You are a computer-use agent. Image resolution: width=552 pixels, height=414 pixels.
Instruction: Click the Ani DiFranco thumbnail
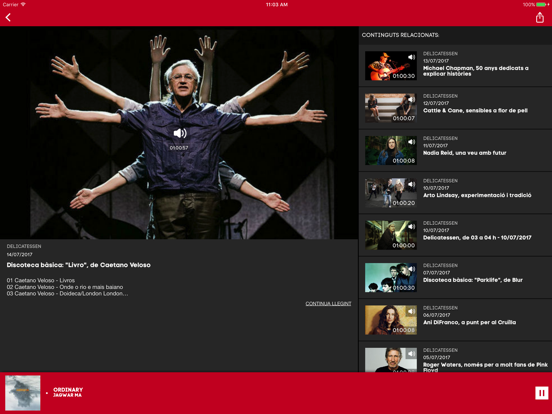(391, 320)
